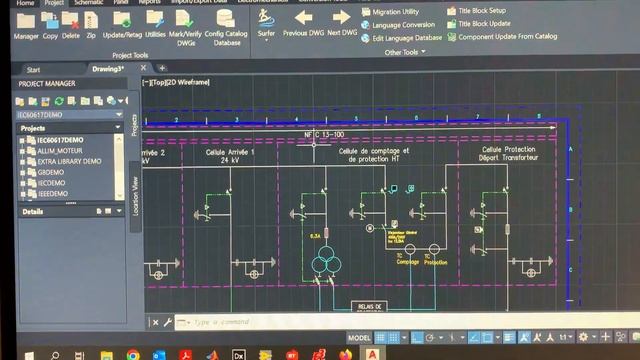Run Title Block Update
This screenshot has width=640, height=360.
click(479, 24)
